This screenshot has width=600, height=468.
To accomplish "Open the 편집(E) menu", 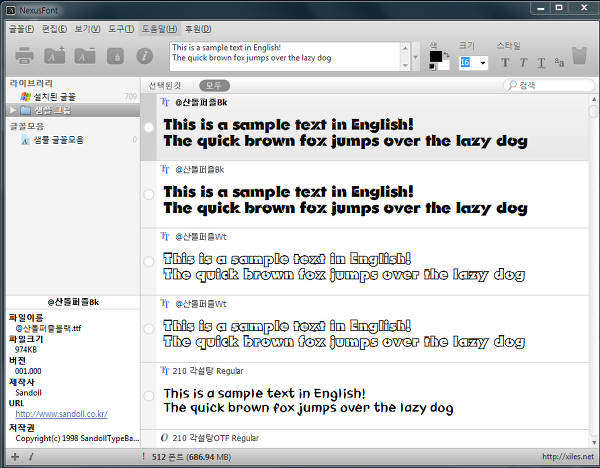I will point(54,29).
